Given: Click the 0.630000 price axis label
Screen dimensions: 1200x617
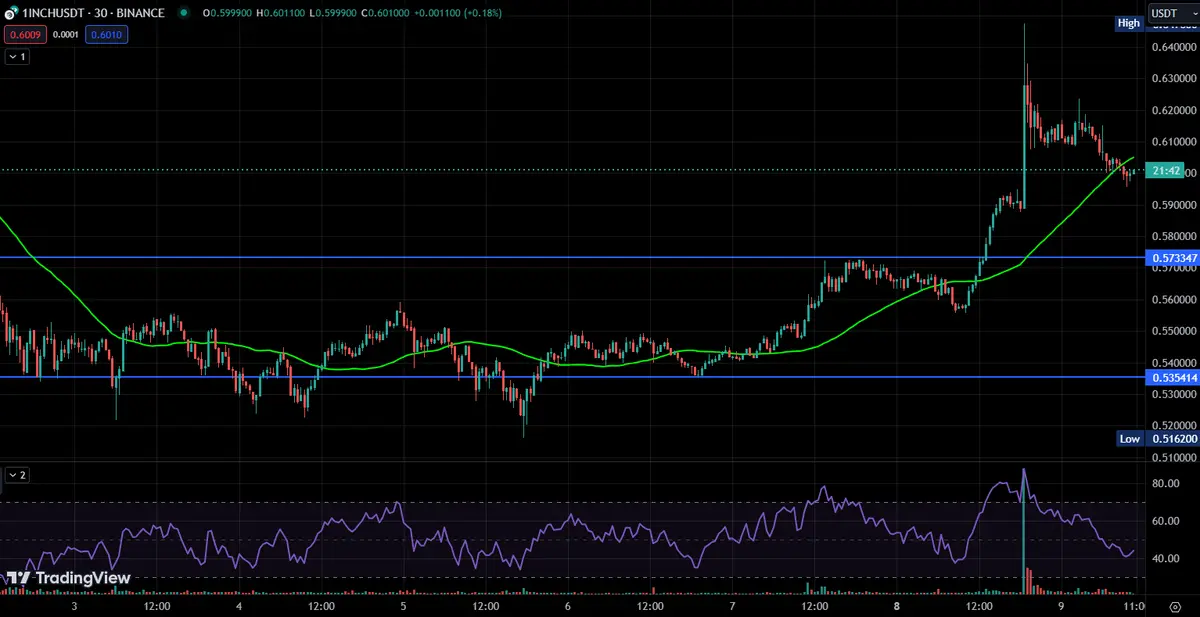Looking at the screenshot, I should coord(1174,78).
